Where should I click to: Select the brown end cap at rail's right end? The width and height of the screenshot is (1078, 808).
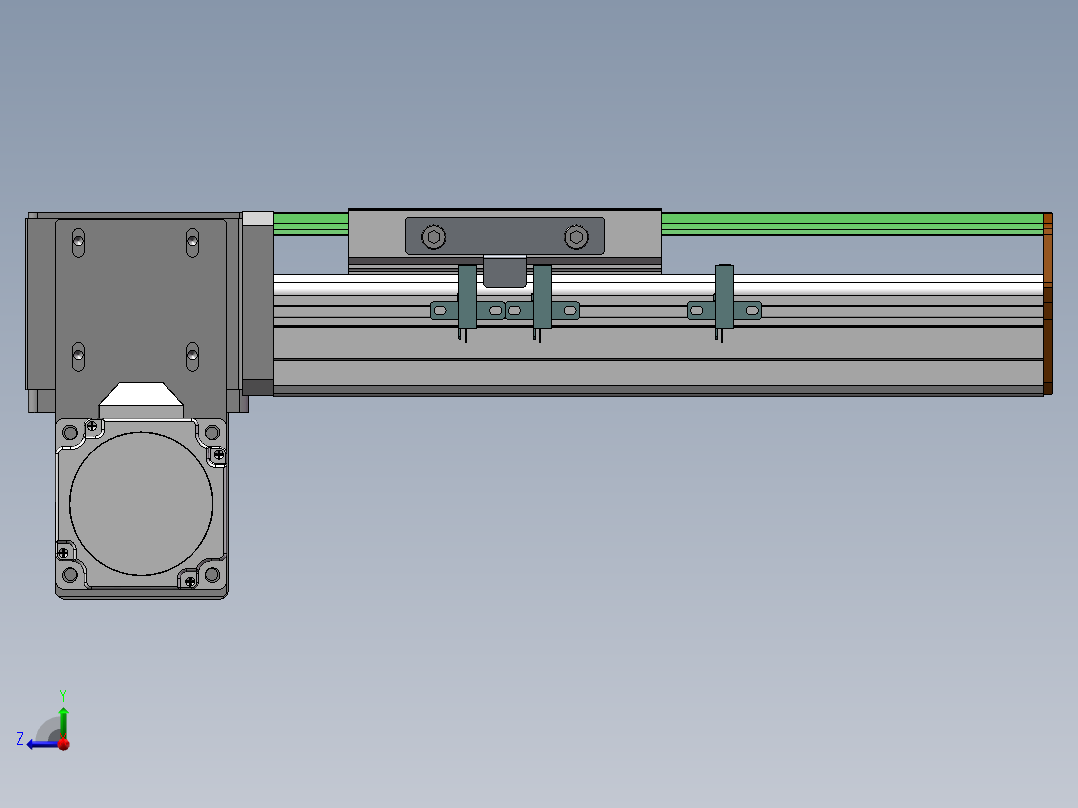click(1048, 304)
